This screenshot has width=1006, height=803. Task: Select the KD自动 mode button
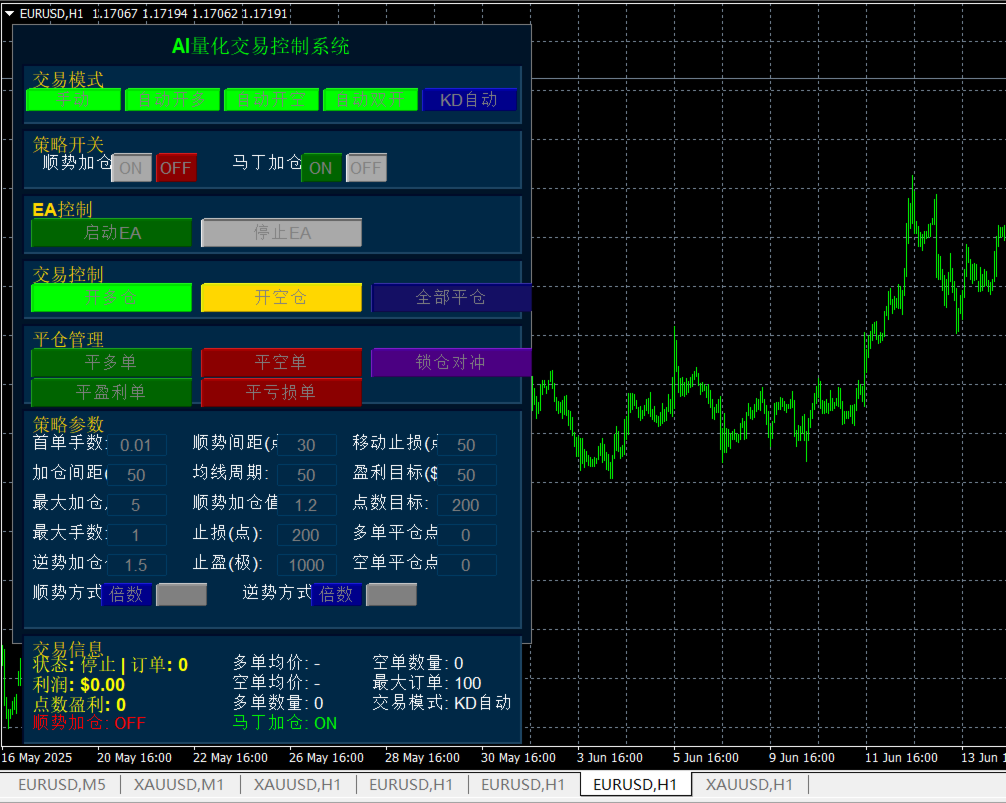(x=470, y=99)
